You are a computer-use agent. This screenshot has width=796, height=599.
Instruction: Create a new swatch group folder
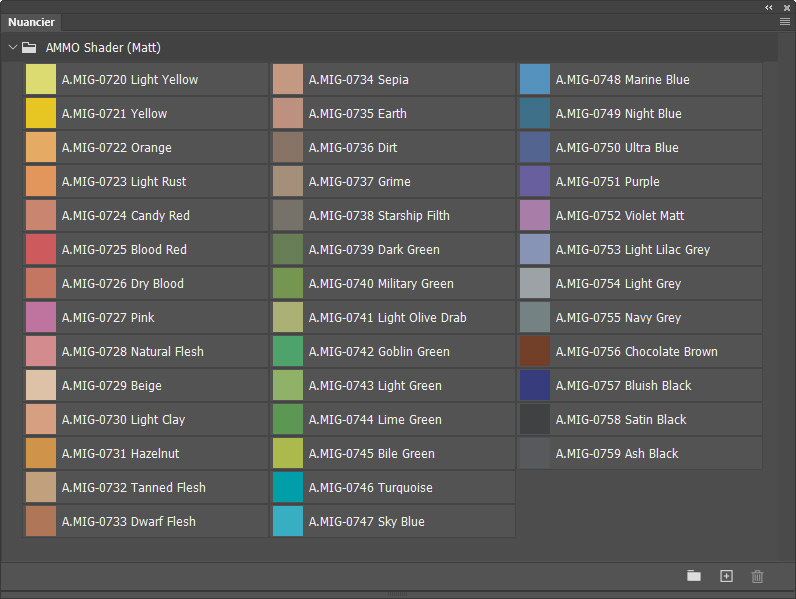[694, 576]
